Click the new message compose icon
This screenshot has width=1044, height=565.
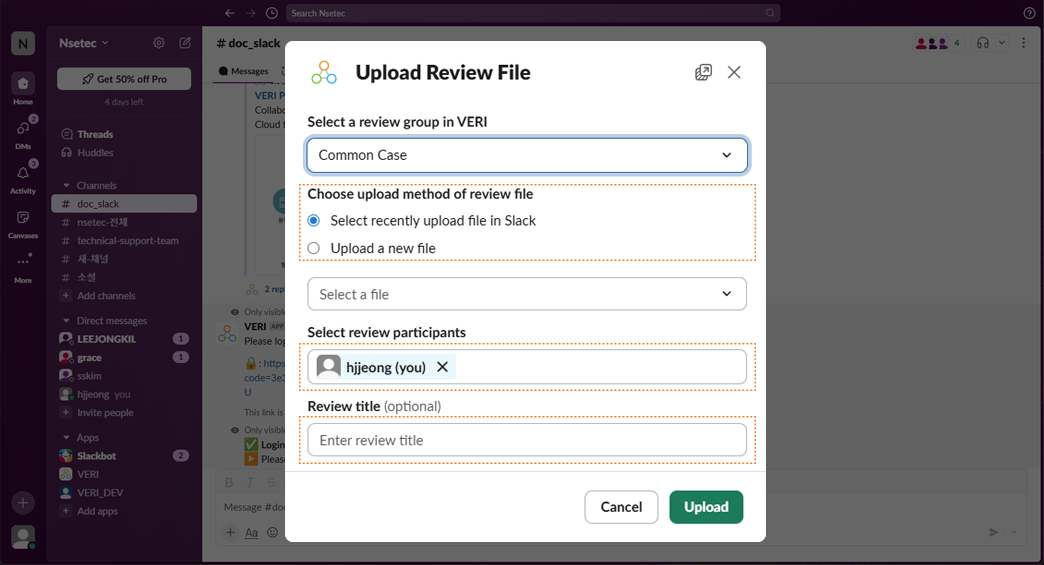click(185, 43)
